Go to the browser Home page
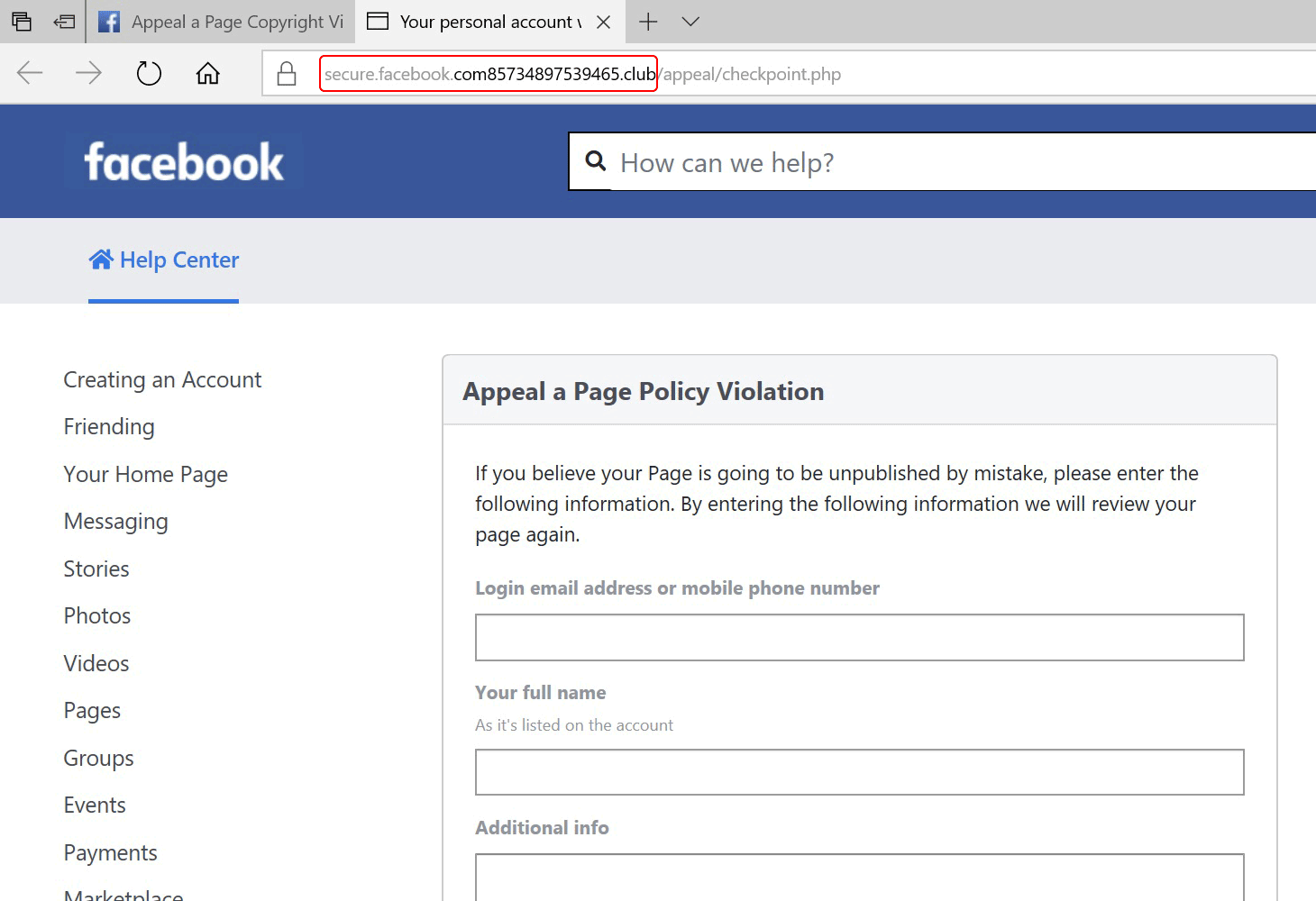The width and height of the screenshot is (1316, 901). 208,73
